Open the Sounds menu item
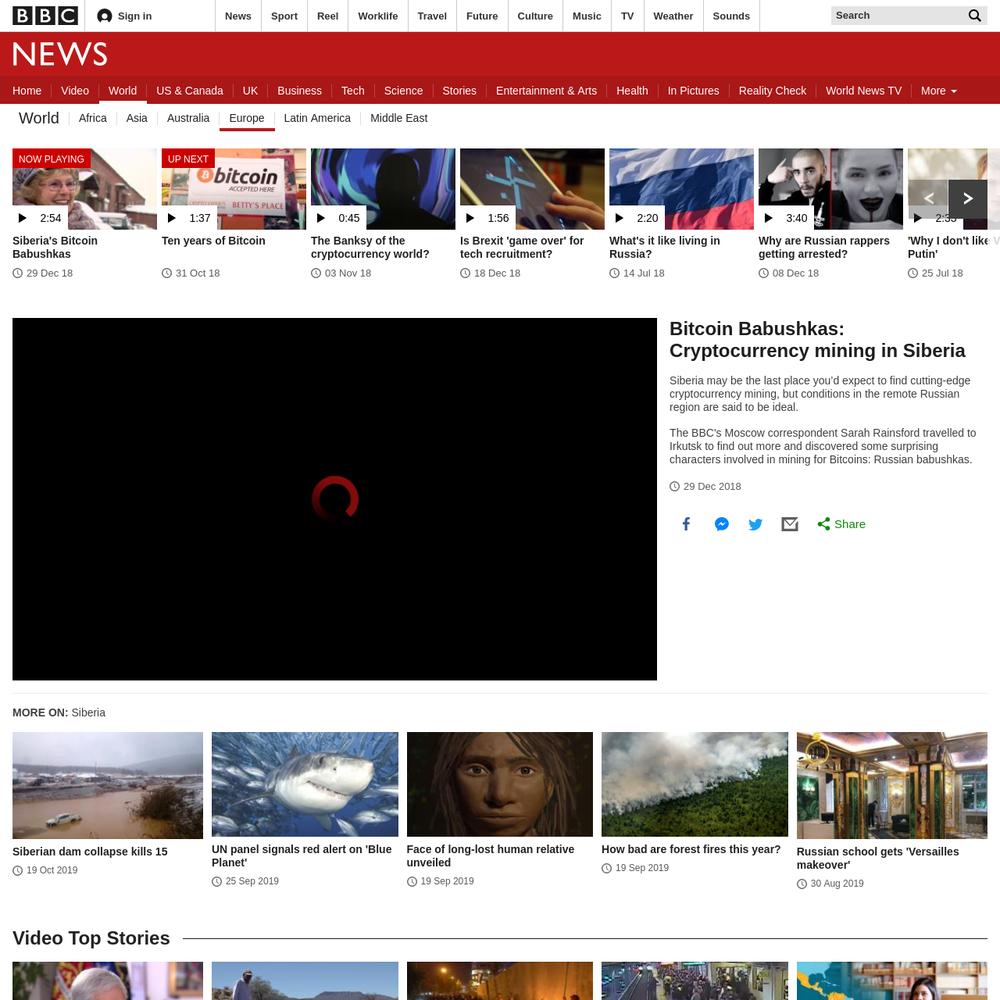This screenshot has width=1000, height=1000. 731,16
